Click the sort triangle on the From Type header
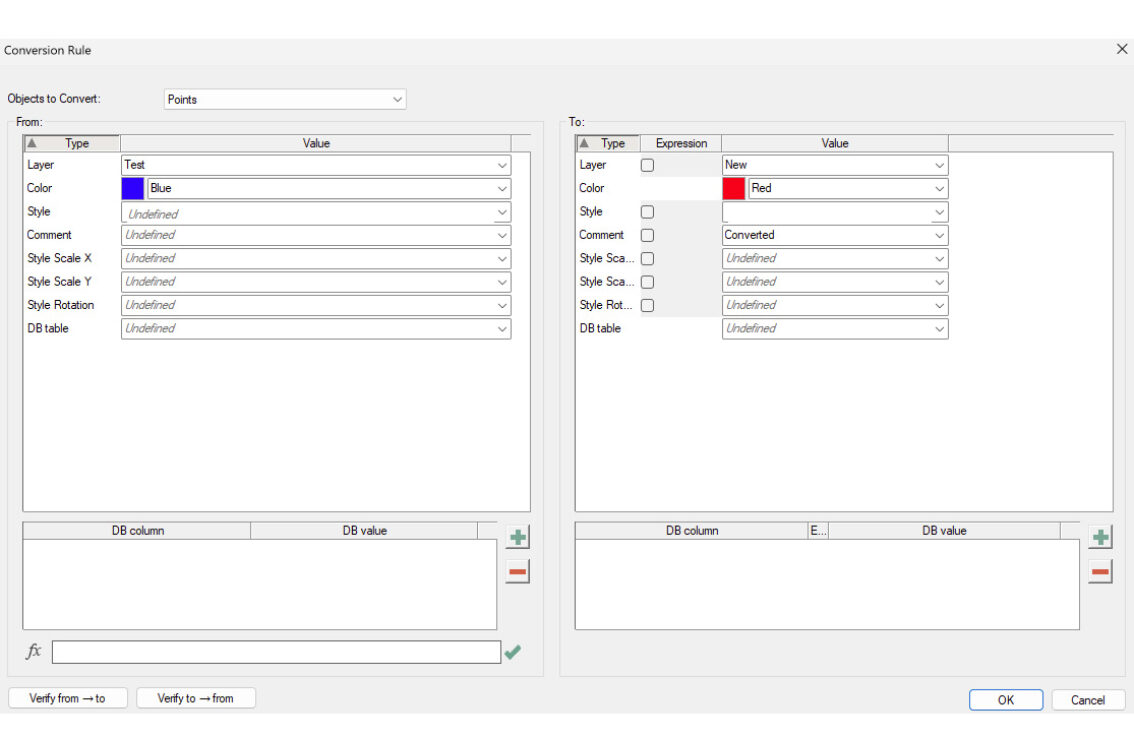Viewport: 1134px width, 737px height. (x=32, y=143)
